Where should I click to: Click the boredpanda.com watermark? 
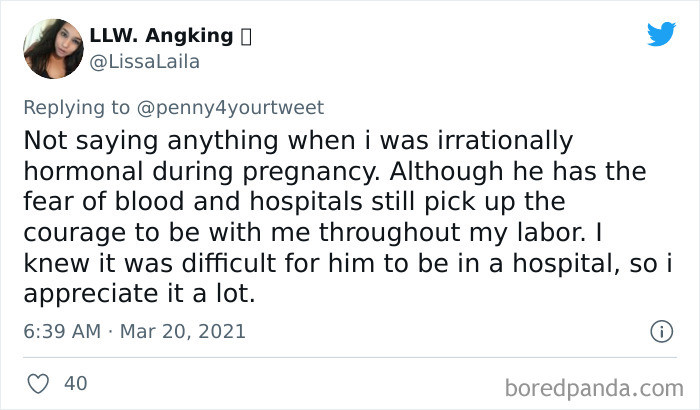[594, 388]
